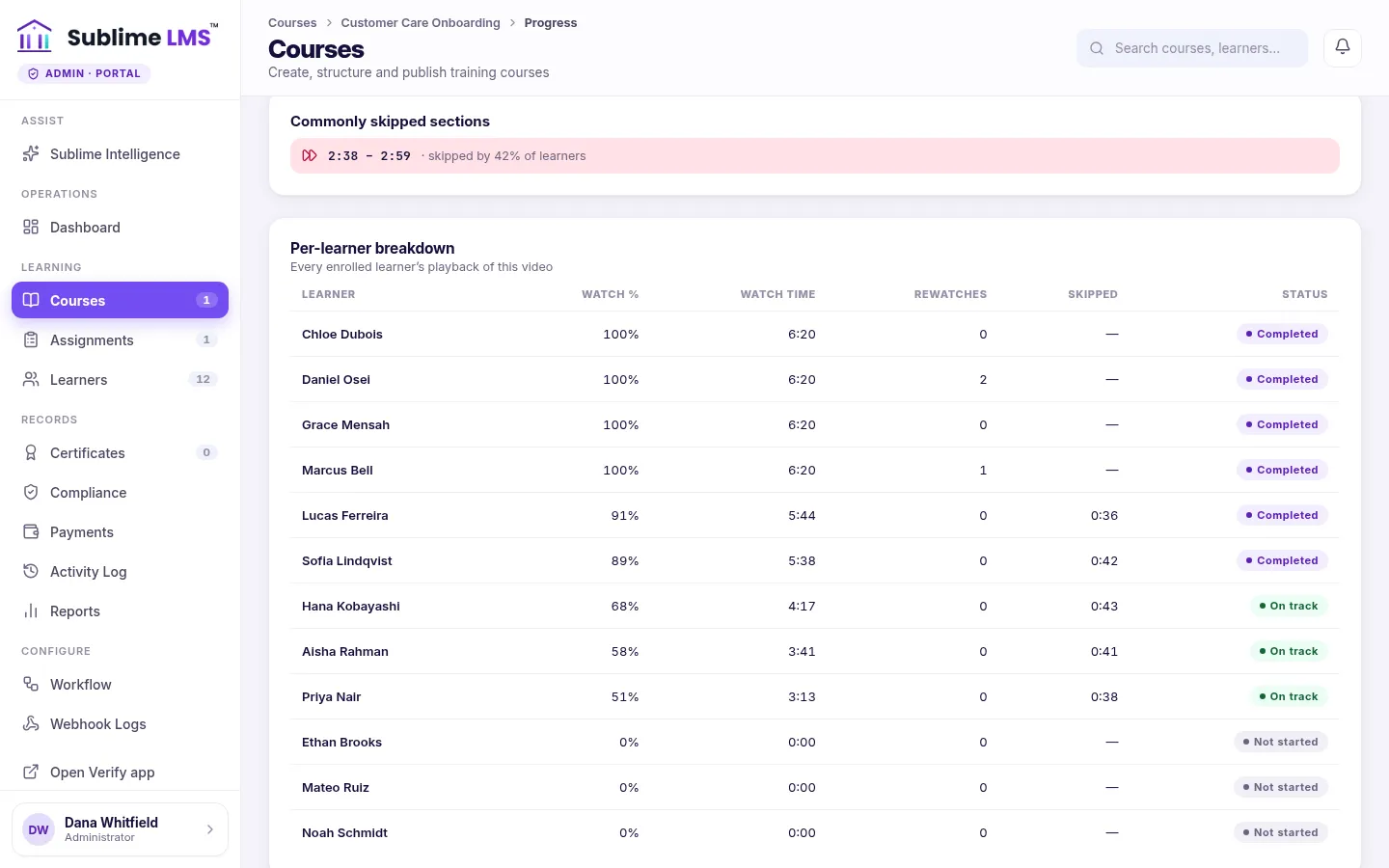
Task: Click Daniel Osei's rewatches count 2
Action: point(983,380)
